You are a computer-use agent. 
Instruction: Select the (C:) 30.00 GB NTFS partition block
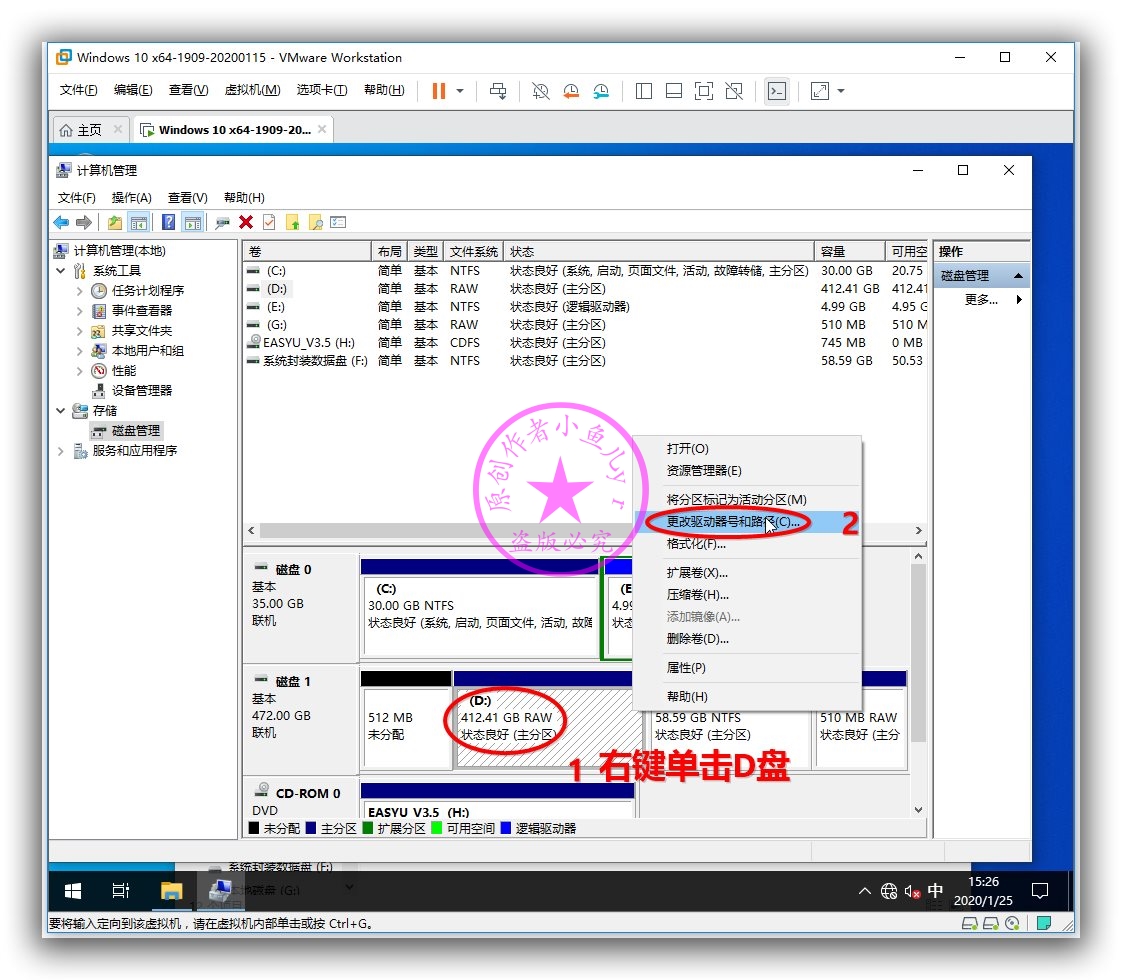[x=480, y=608]
